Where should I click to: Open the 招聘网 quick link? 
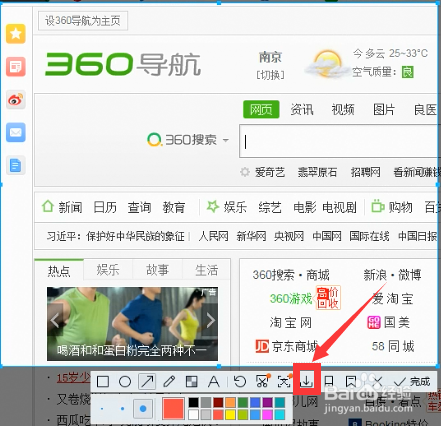(x=365, y=172)
